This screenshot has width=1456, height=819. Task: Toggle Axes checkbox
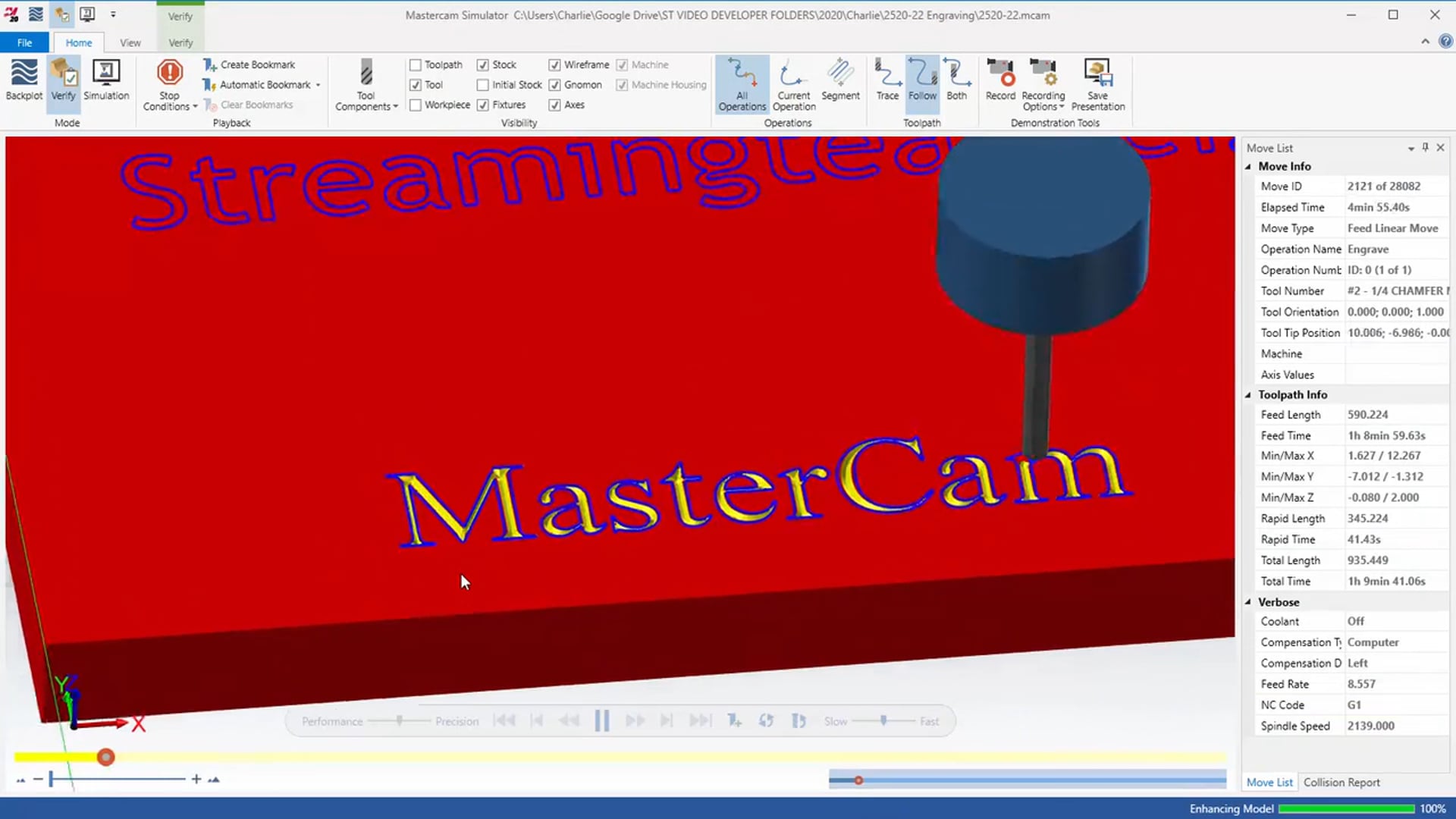point(555,105)
